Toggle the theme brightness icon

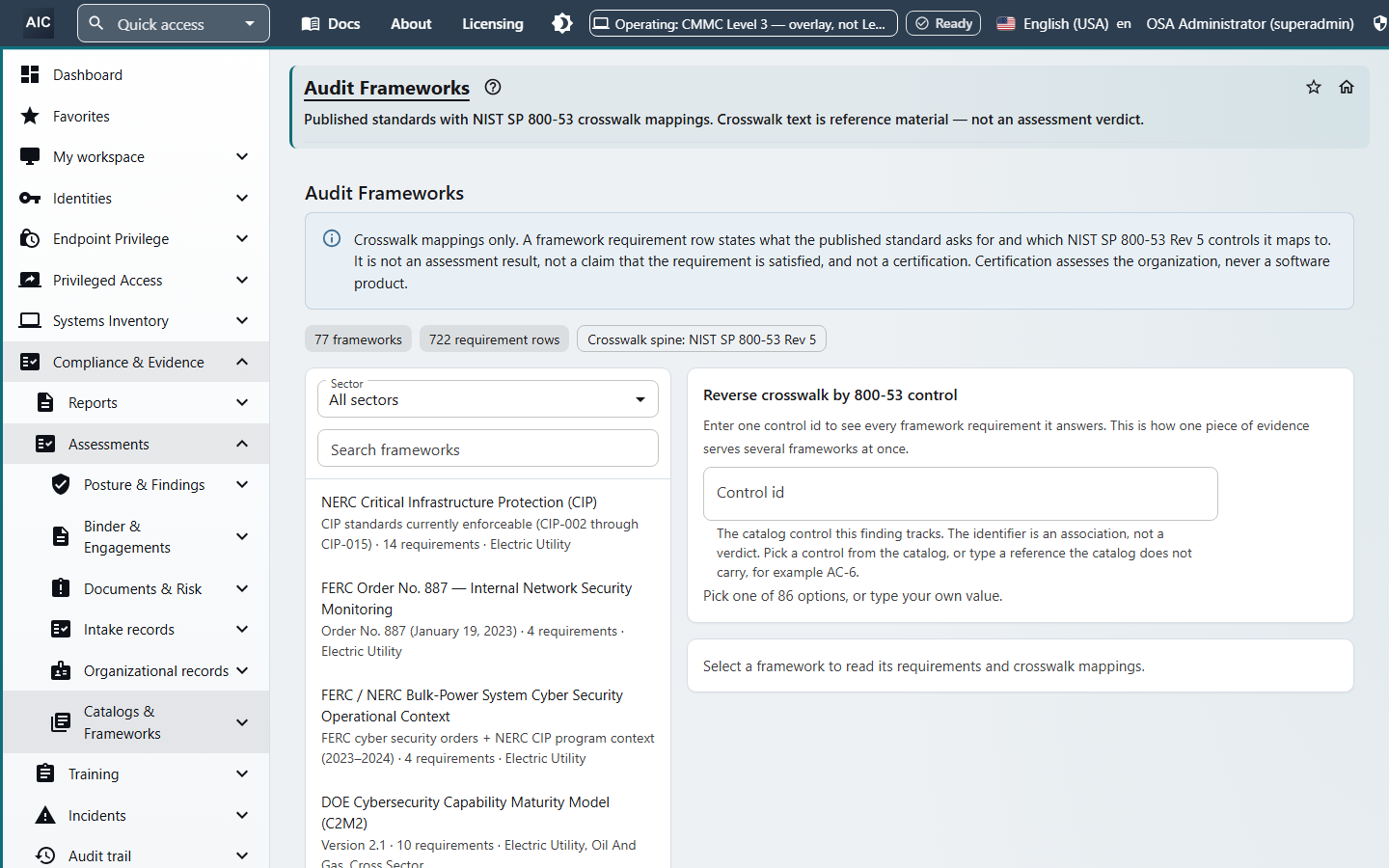coord(562,23)
